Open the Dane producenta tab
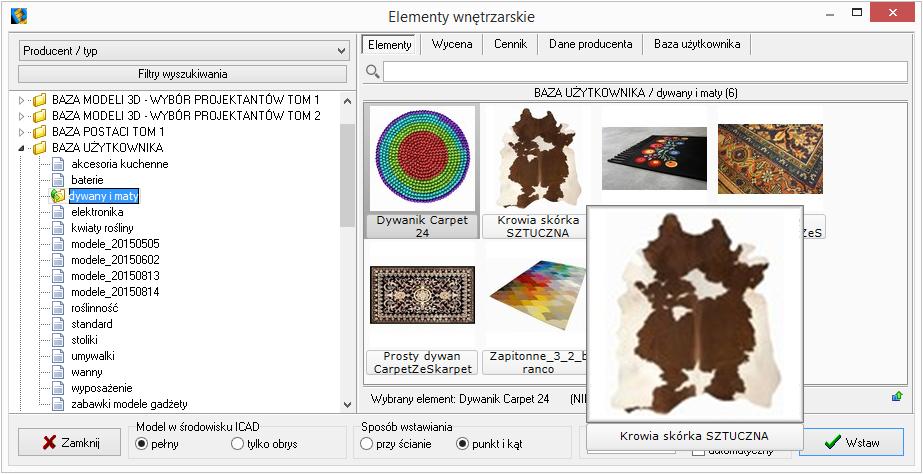The width and height of the screenshot is (923, 474). coord(590,44)
